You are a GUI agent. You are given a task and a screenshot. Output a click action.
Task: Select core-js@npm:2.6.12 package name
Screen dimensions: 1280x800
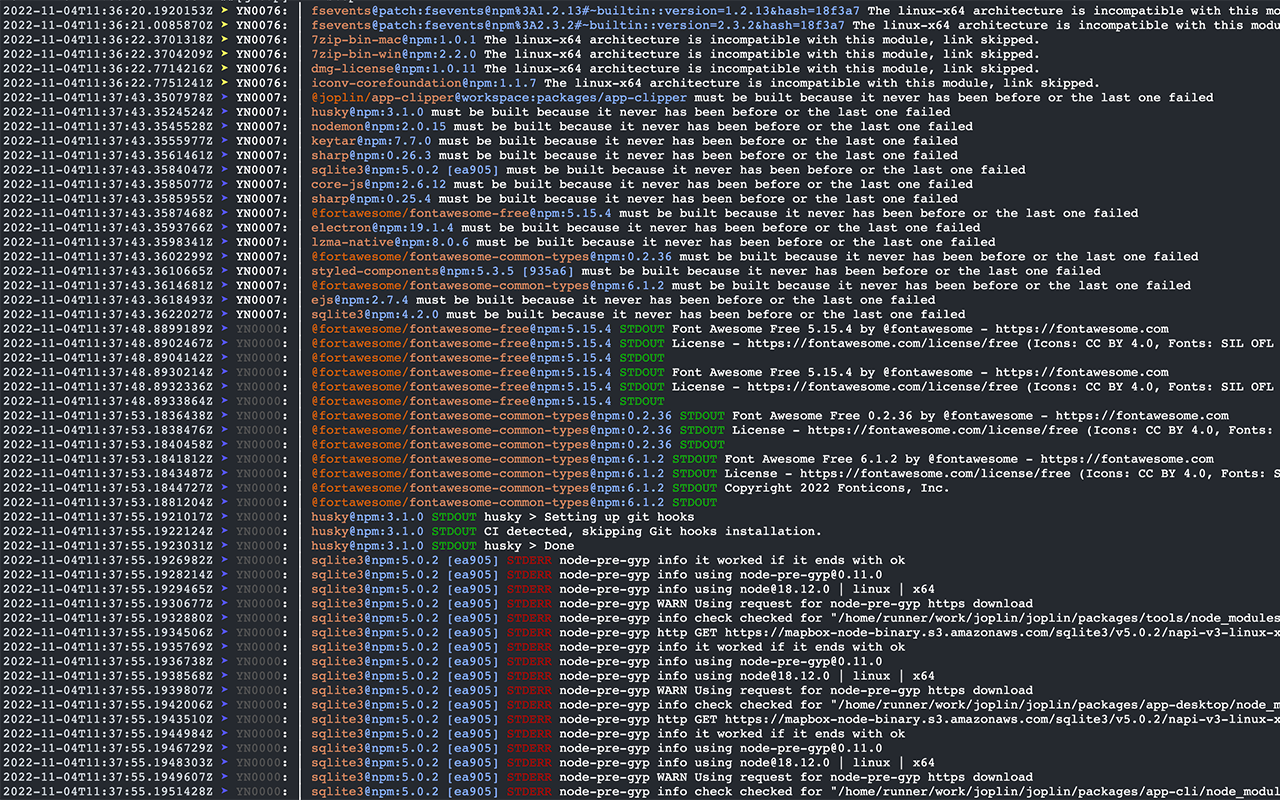tap(379, 185)
